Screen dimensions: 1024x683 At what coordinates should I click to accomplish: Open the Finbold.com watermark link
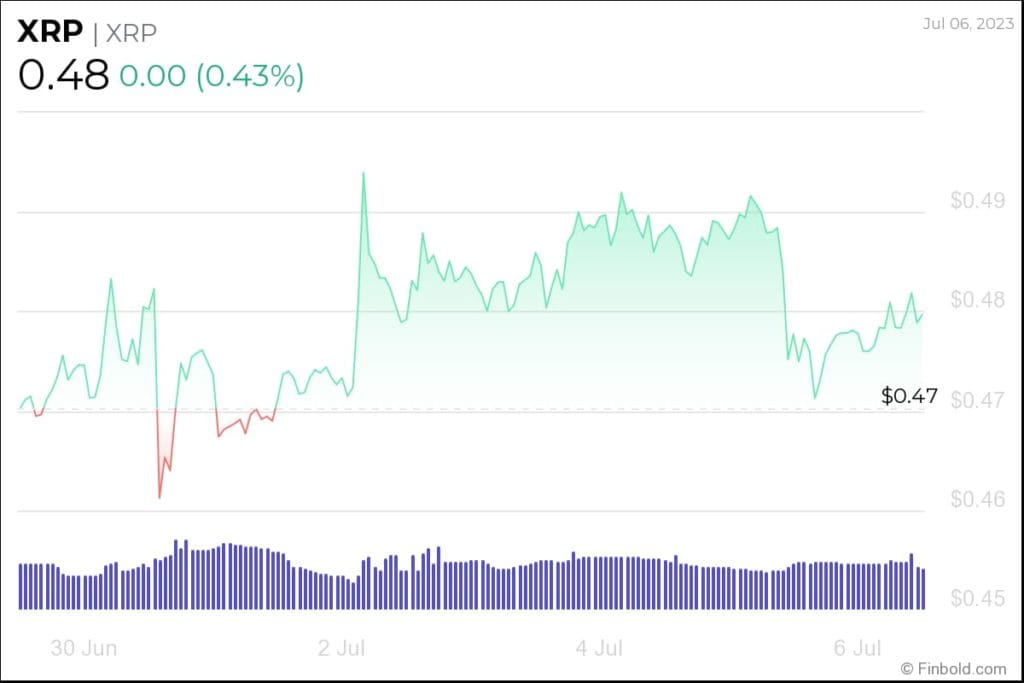click(953, 668)
